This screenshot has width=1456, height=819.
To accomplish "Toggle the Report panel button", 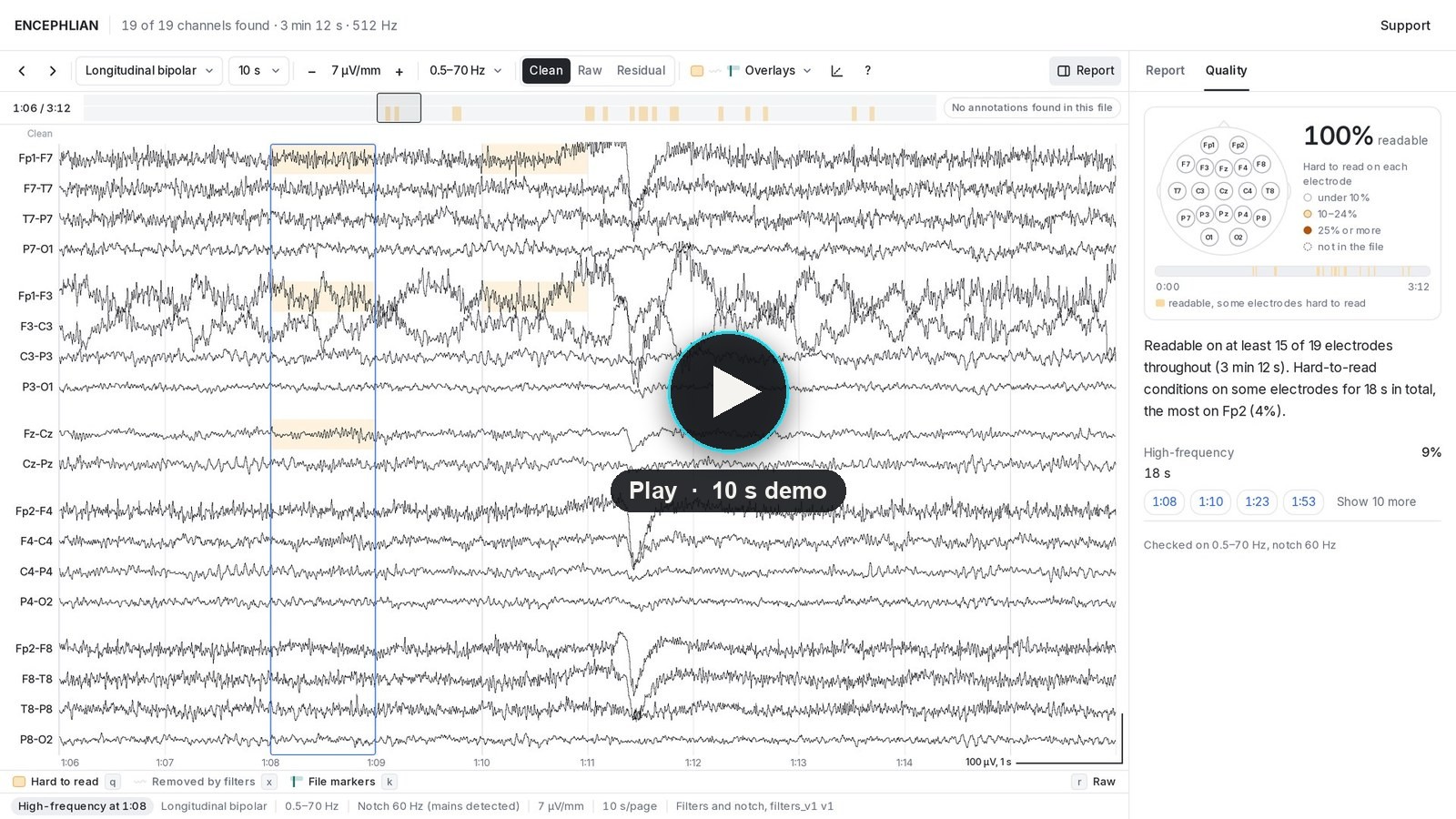I will (x=1085, y=71).
